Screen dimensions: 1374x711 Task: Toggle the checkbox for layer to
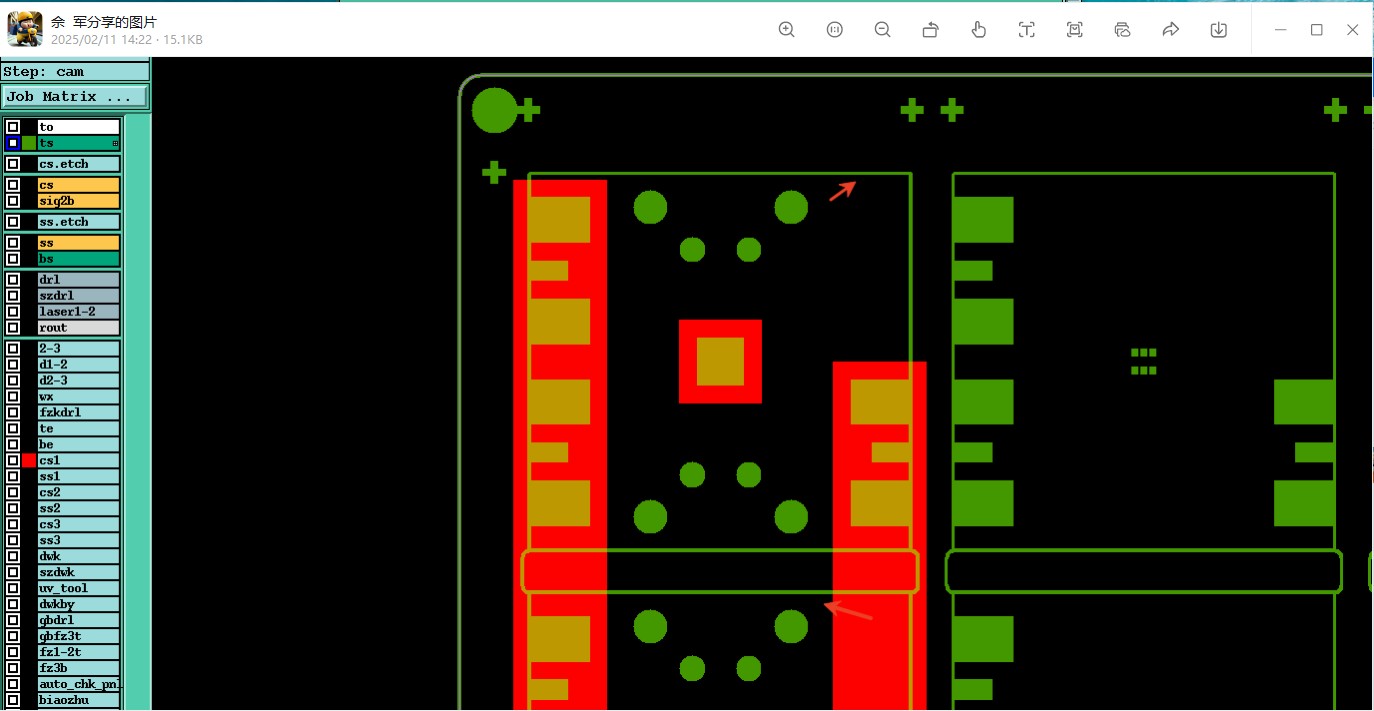pyautogui.click(x=13, y=127)
